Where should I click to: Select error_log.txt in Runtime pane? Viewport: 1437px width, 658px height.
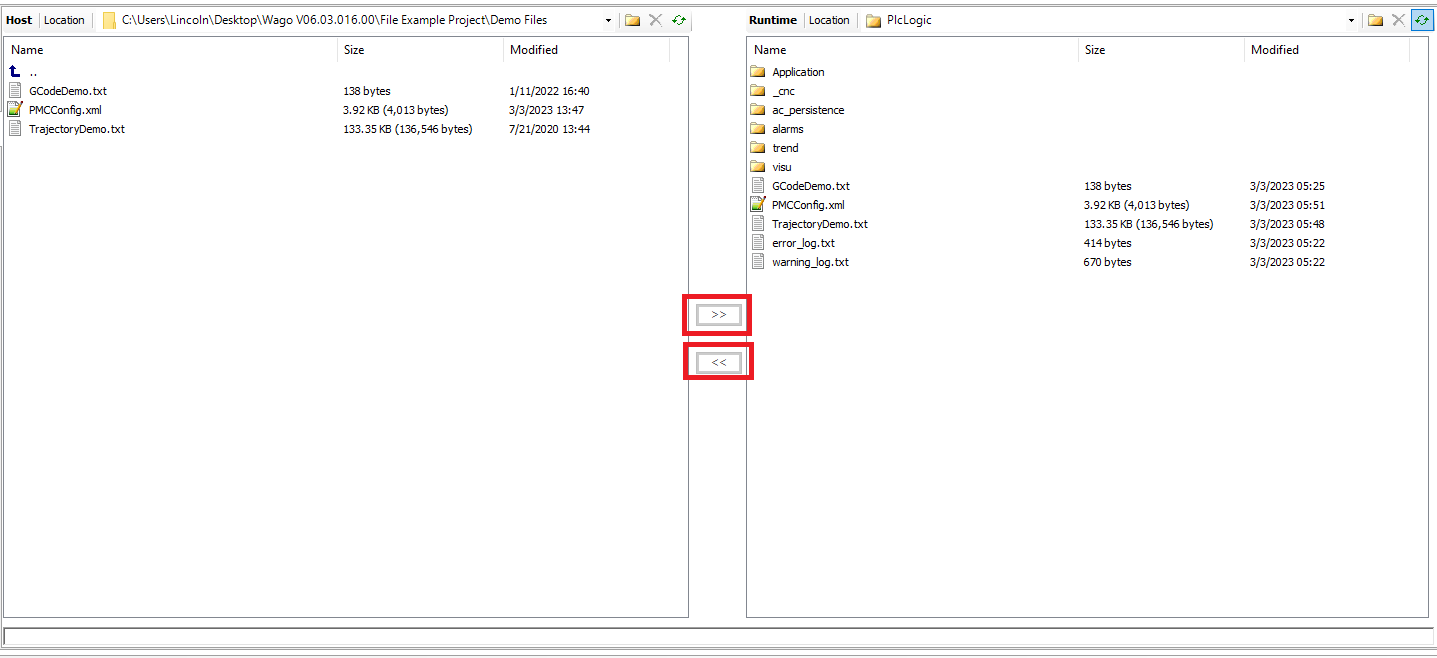pos(803,243)
